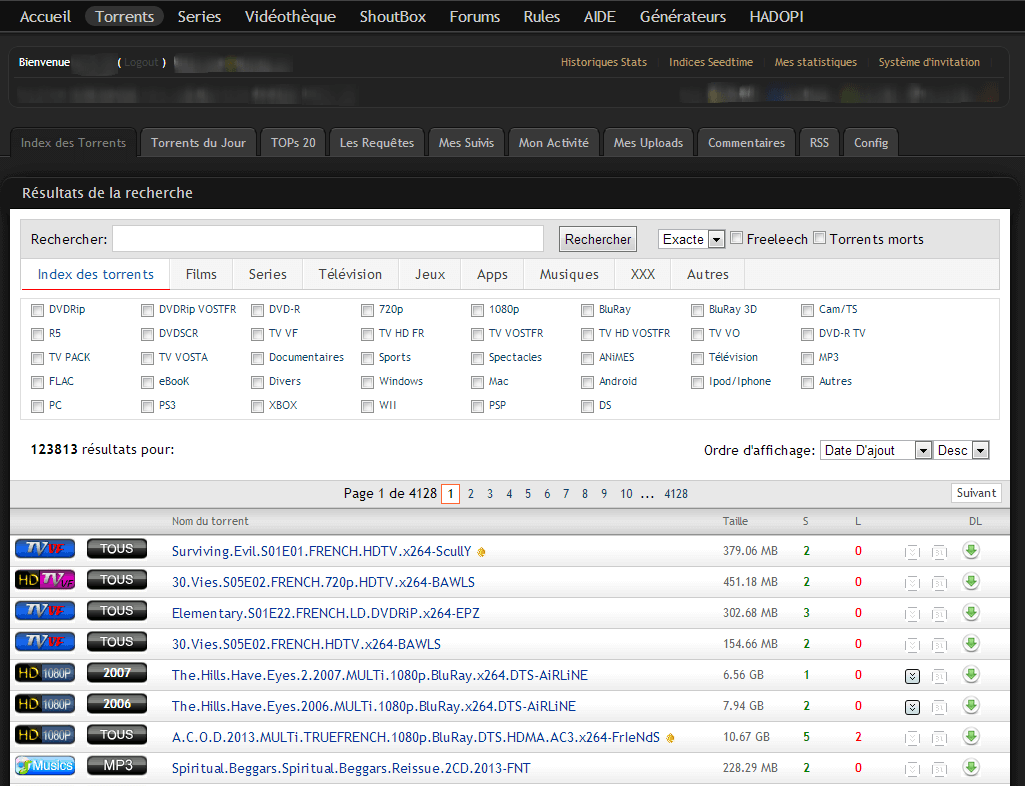Click the 2007 year badge
Viewport: 1025px width, 786px height.
117,672
